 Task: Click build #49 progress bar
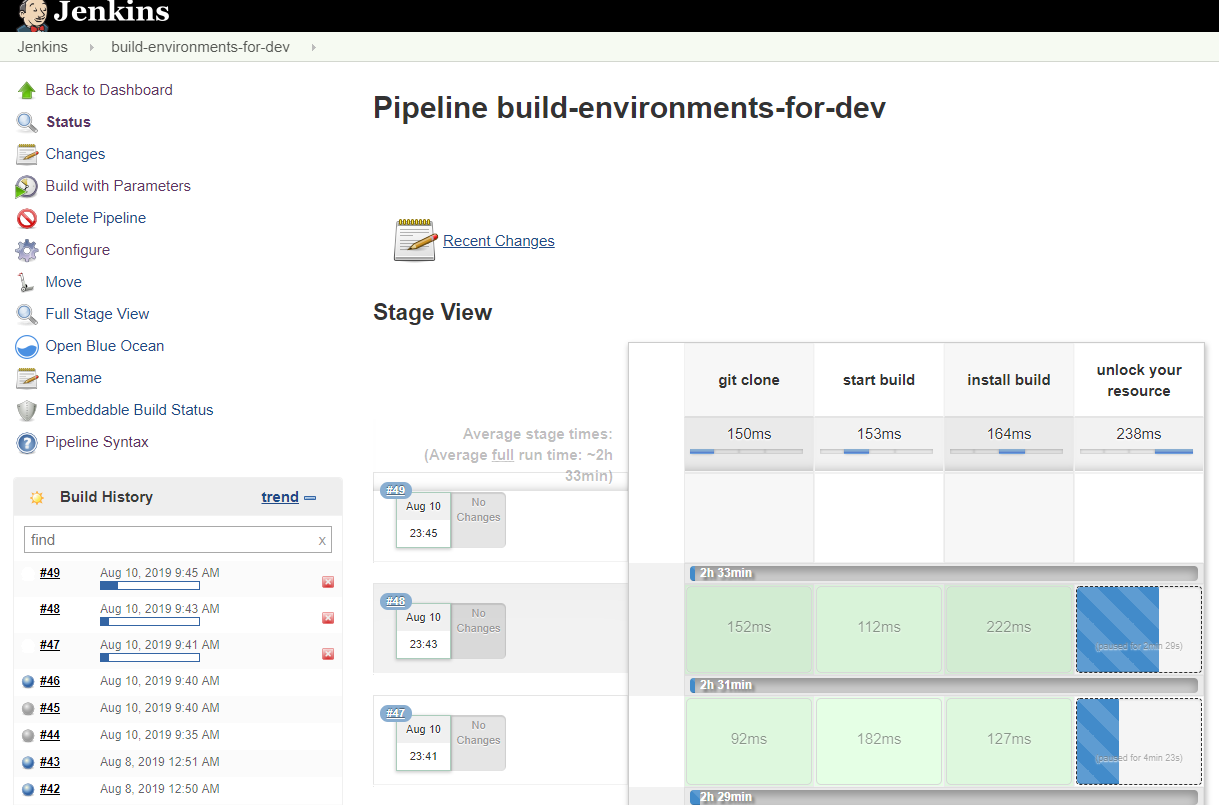pyautogui.click(x=150, y=586)
